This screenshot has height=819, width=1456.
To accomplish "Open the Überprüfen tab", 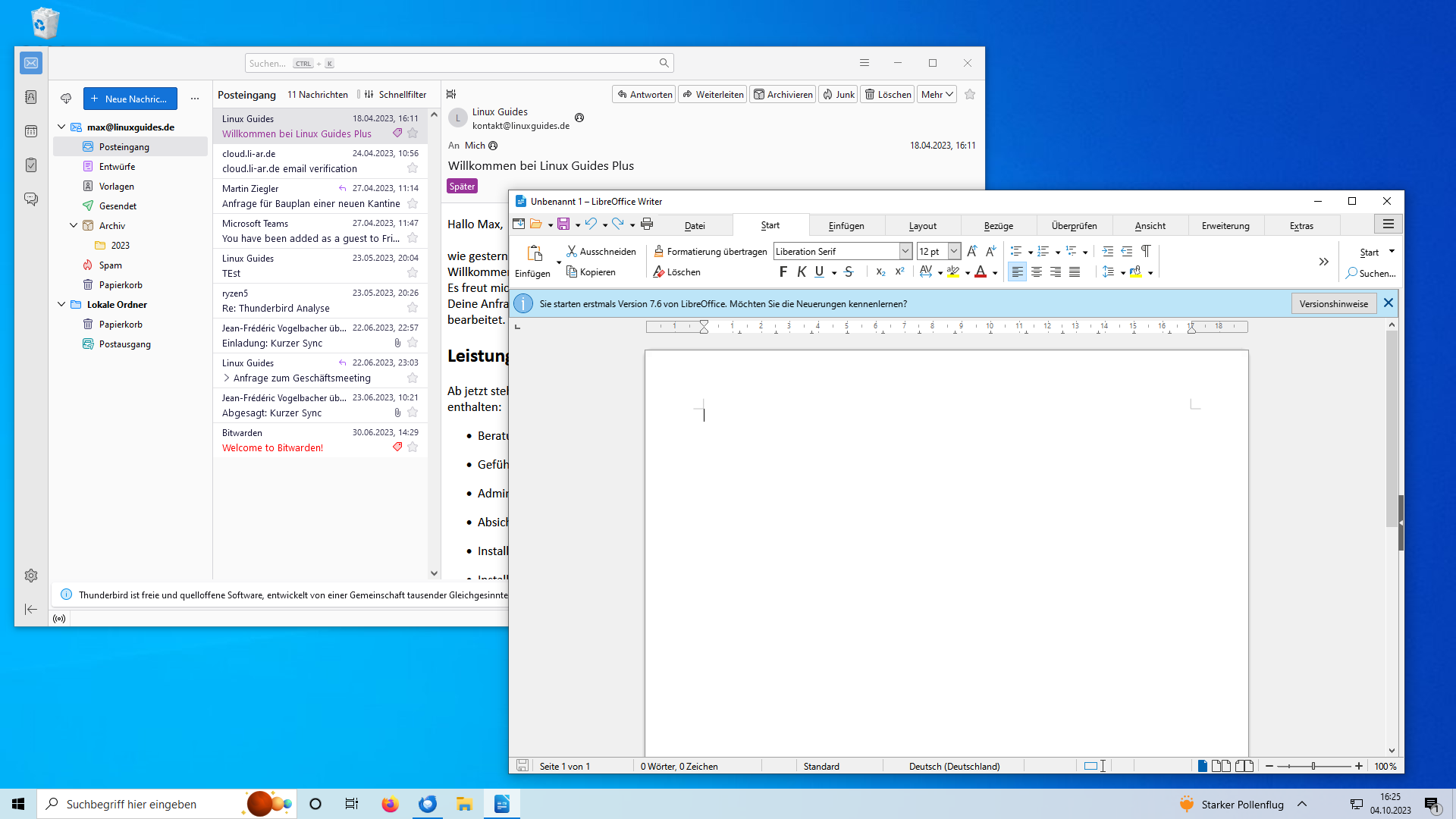I will (x=1074, y=225).
